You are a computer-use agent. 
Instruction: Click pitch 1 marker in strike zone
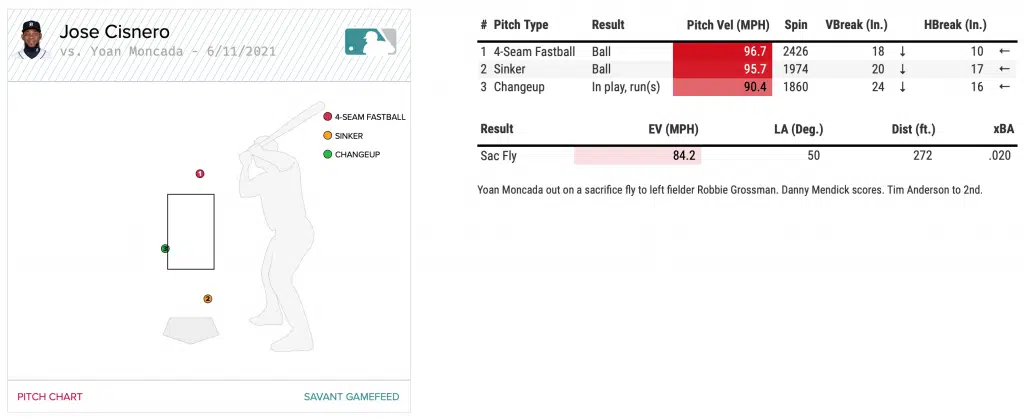pyautogui.click(x=200, y=174)
